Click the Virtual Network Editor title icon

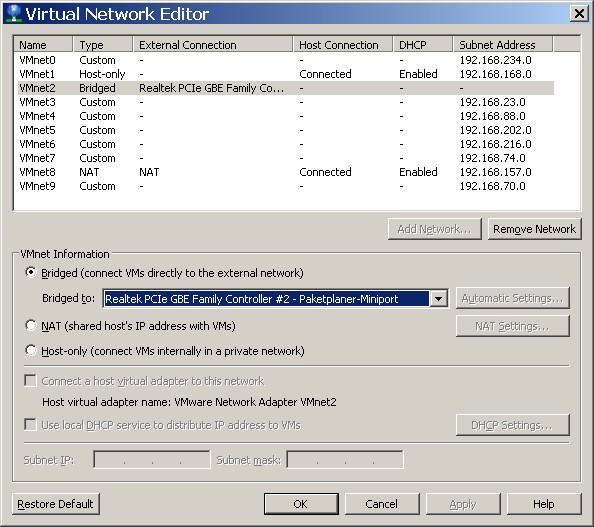pos(13,13)
